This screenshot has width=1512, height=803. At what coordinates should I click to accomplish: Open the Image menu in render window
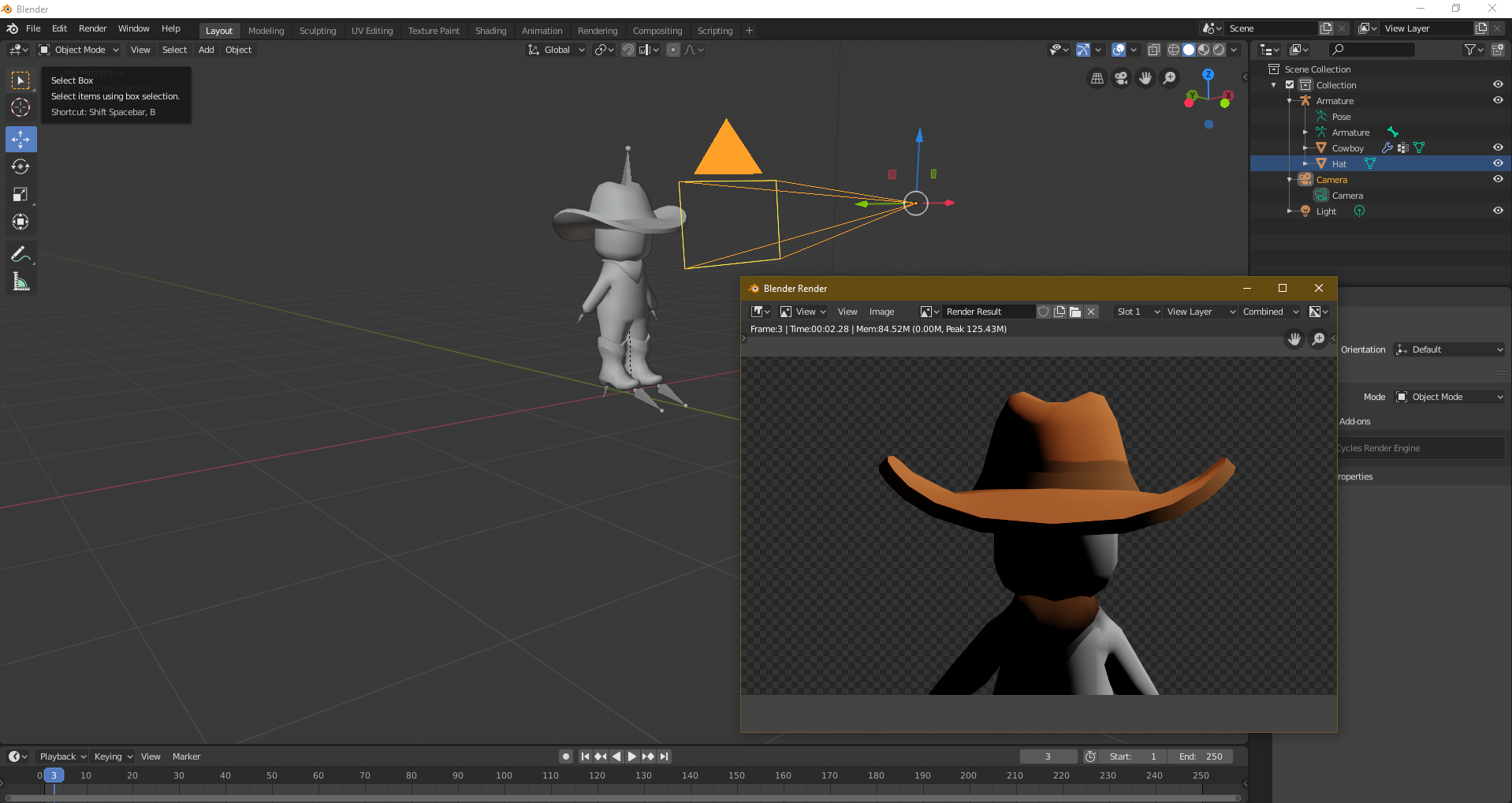pyautogui.click(x=881, y=312)
